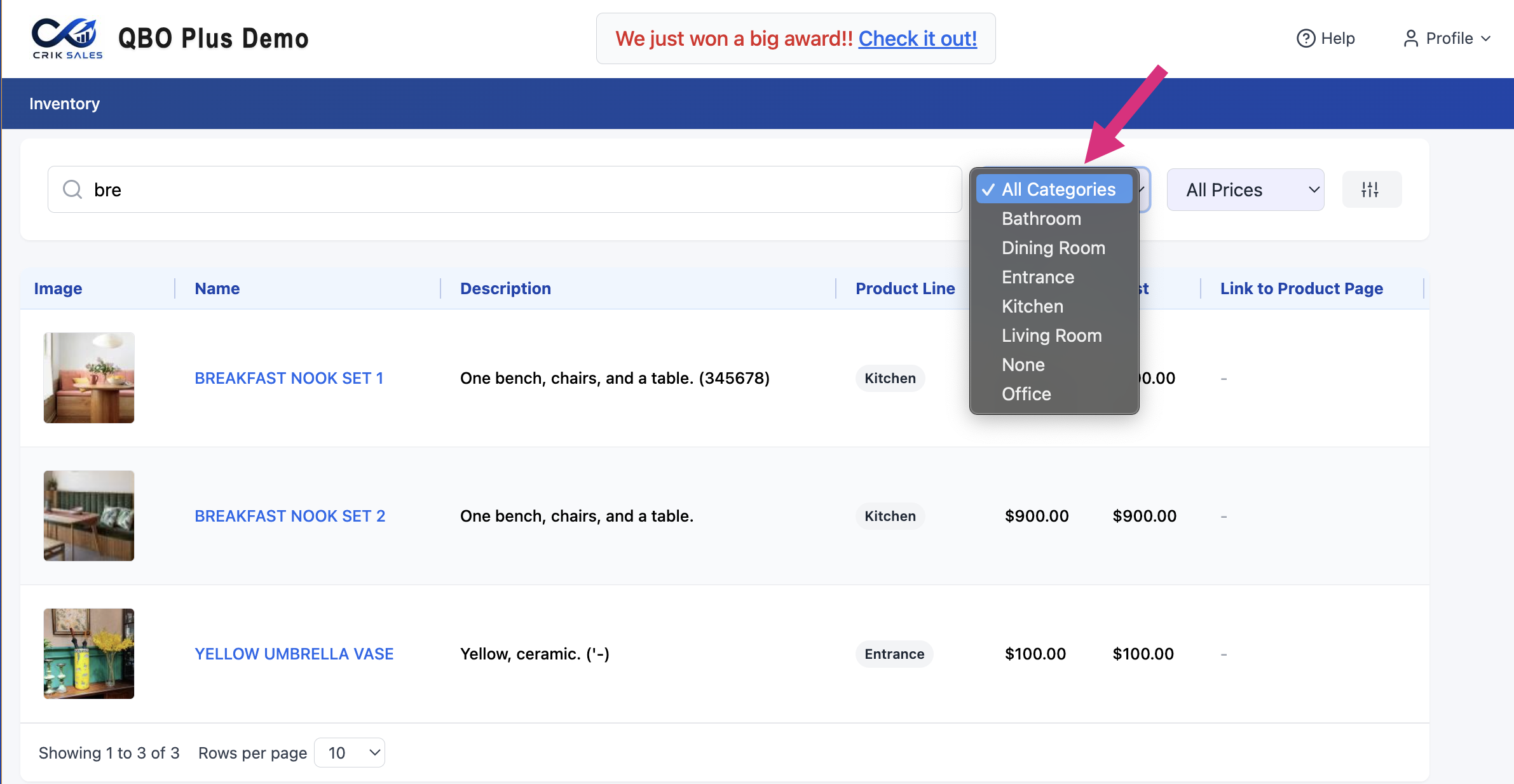Select the Entrance category option

[1054, 277]
